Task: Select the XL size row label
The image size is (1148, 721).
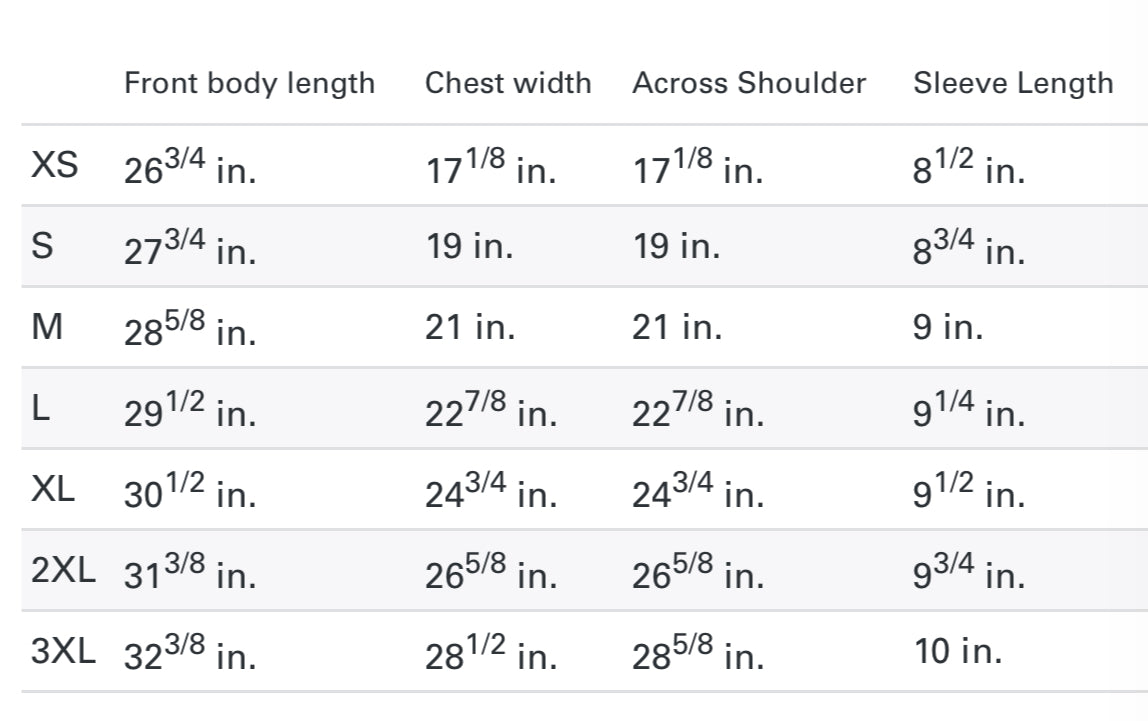Action: coord(53,490)
